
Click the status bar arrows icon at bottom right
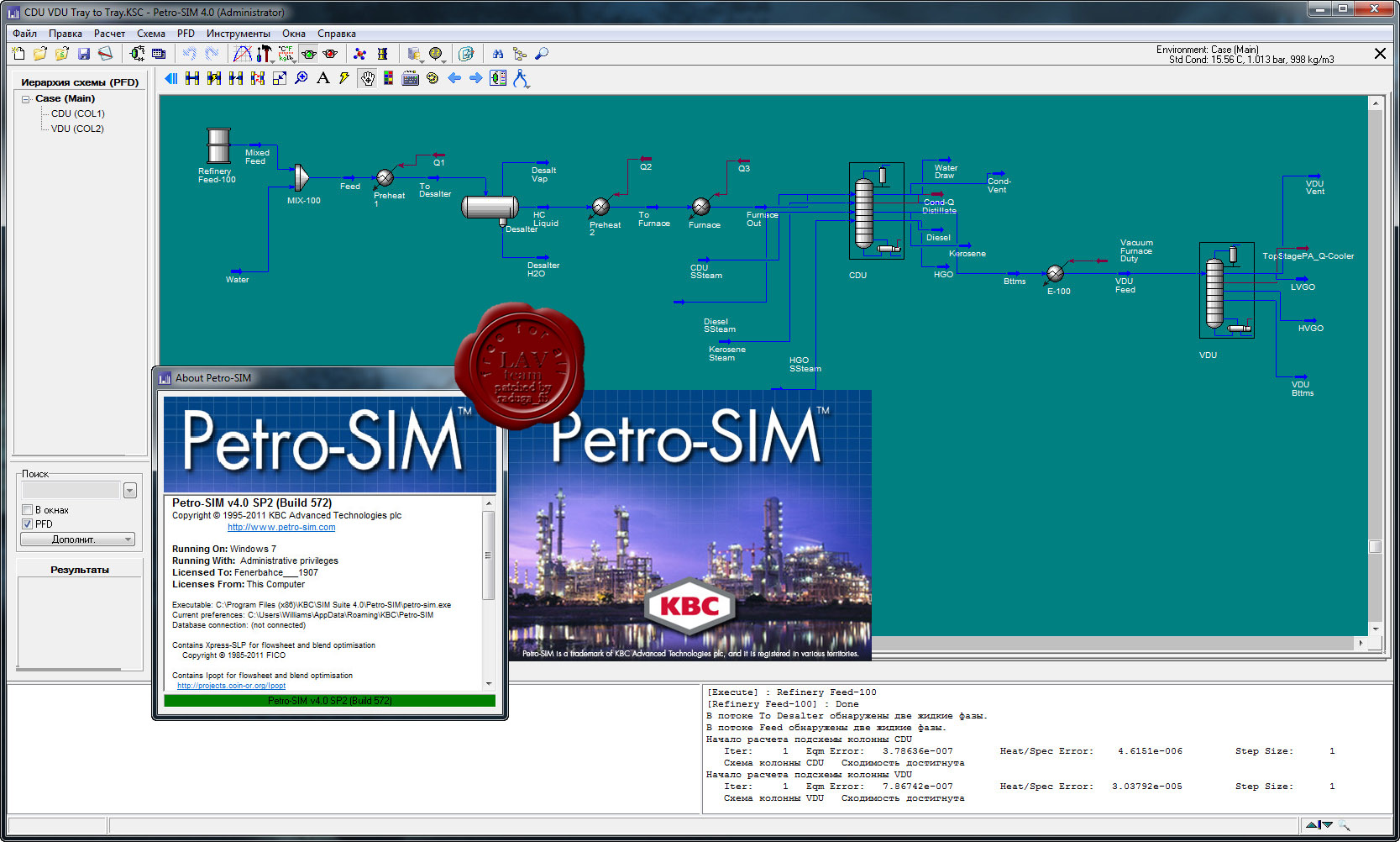point(1319,825)
